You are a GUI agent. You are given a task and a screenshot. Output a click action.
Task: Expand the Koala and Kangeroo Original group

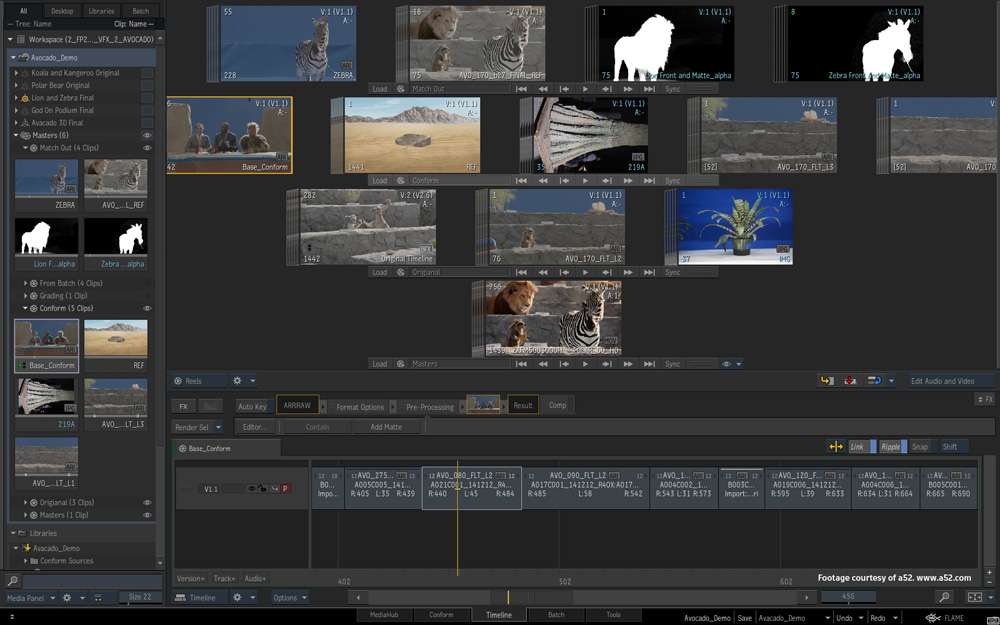pyautogui.click(x=17, y=73)
